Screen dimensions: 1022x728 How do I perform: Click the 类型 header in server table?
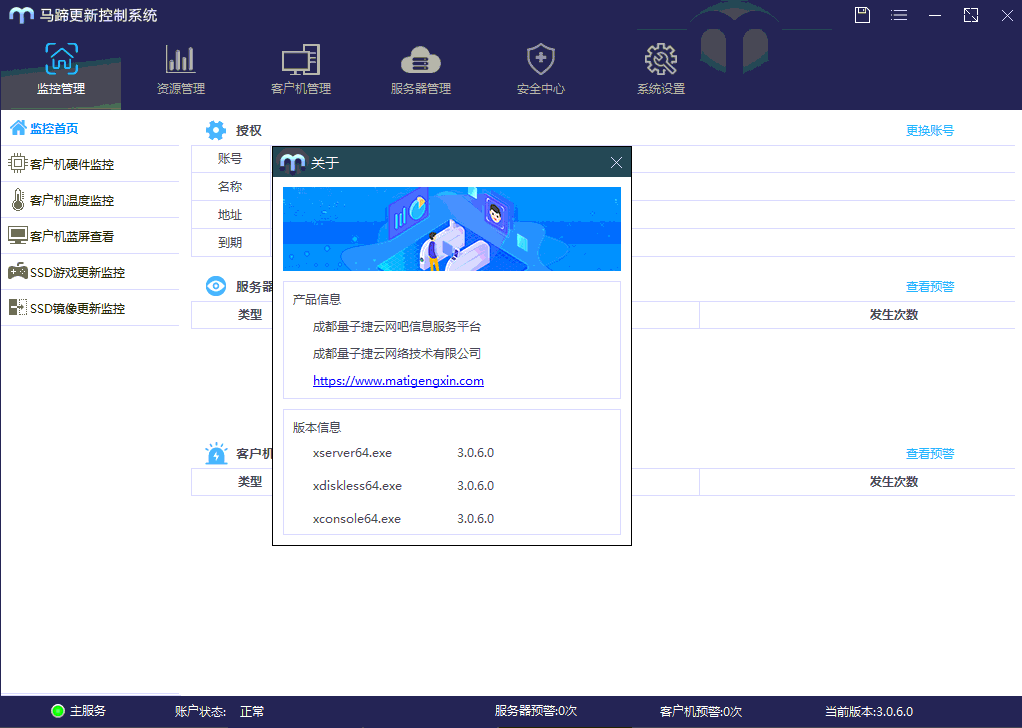[x=250, y=314]
